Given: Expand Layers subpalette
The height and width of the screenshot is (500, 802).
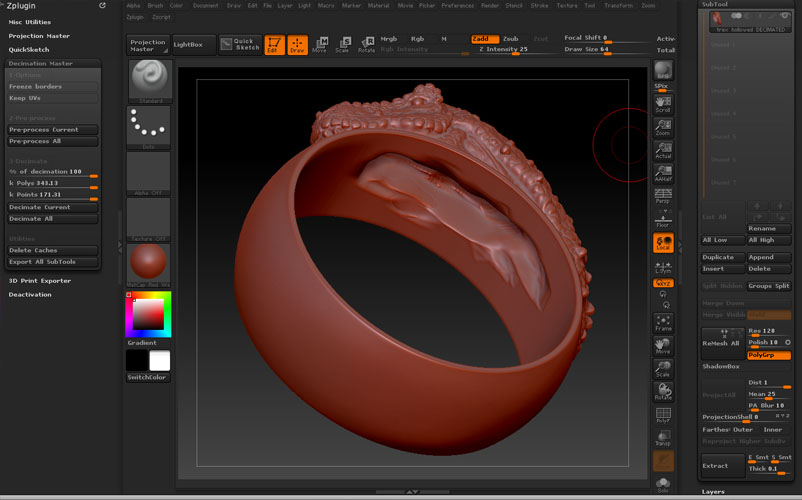Looking at the screenshot, I should pyautogui.click(x=712, y=492).
